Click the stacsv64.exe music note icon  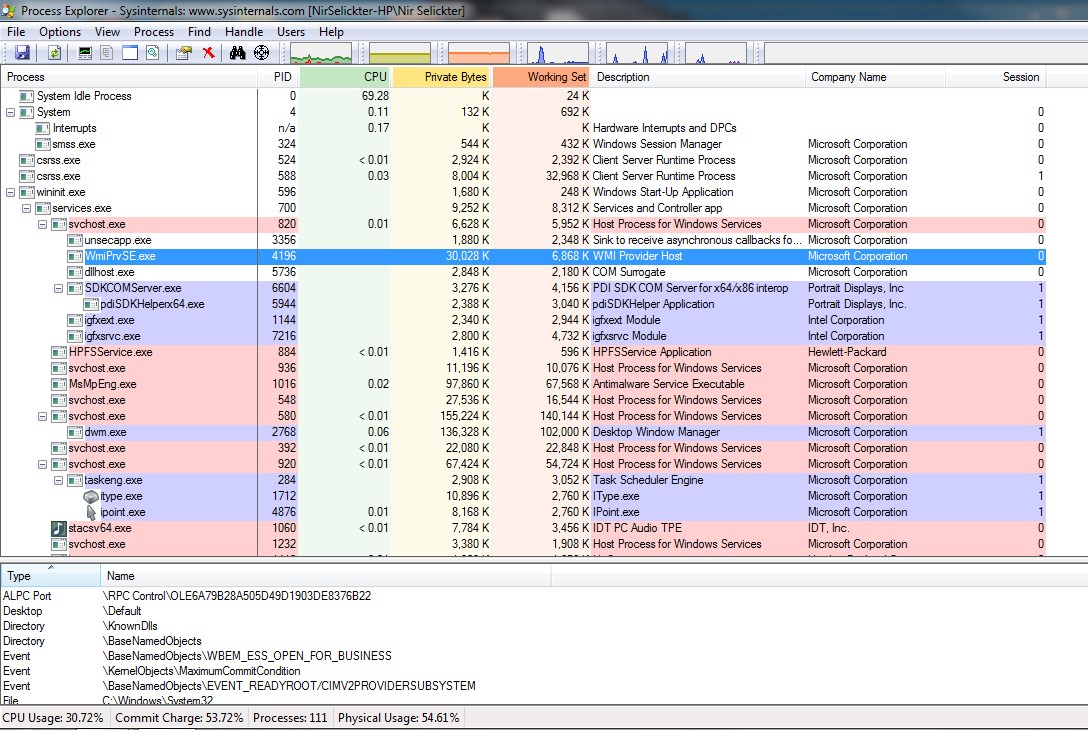click(x=59, y=528)
